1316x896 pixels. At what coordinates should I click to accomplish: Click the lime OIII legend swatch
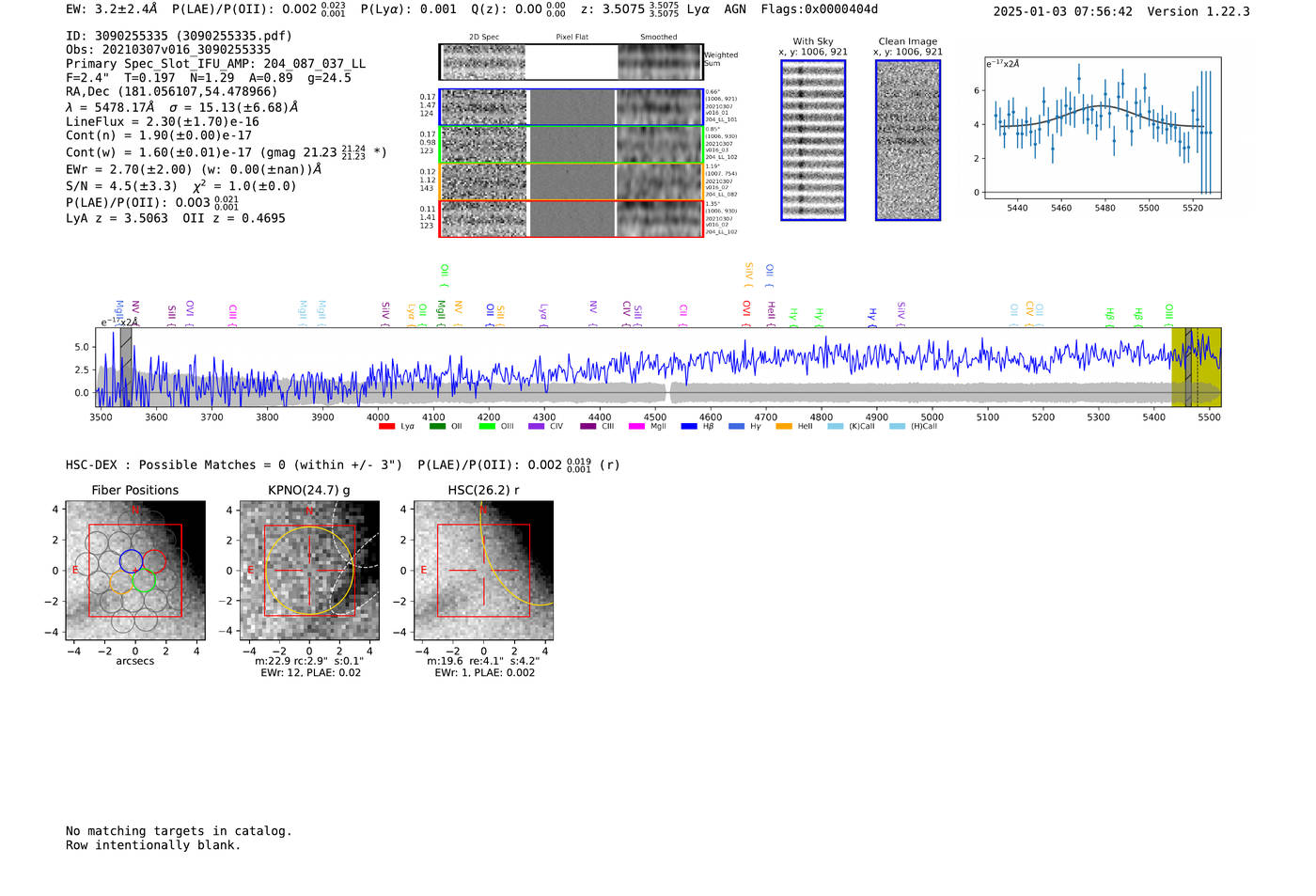(x=487, y=427)
